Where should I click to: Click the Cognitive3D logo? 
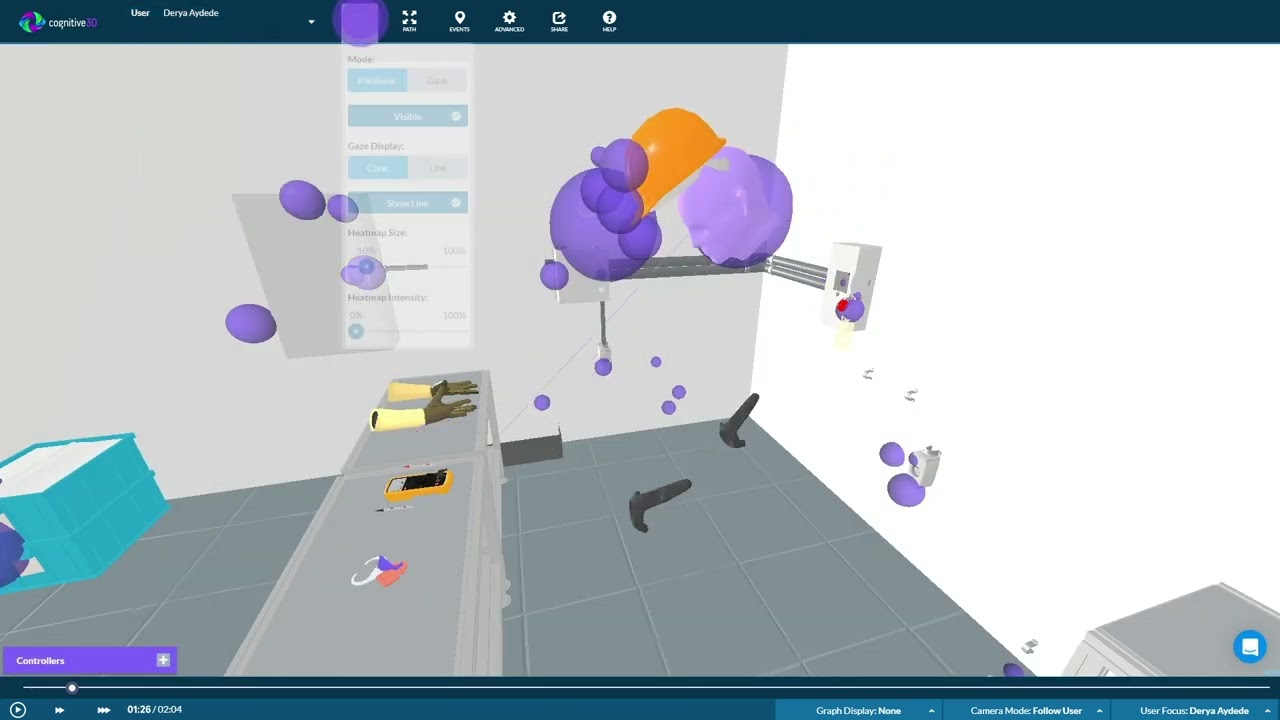click(58, 21)
